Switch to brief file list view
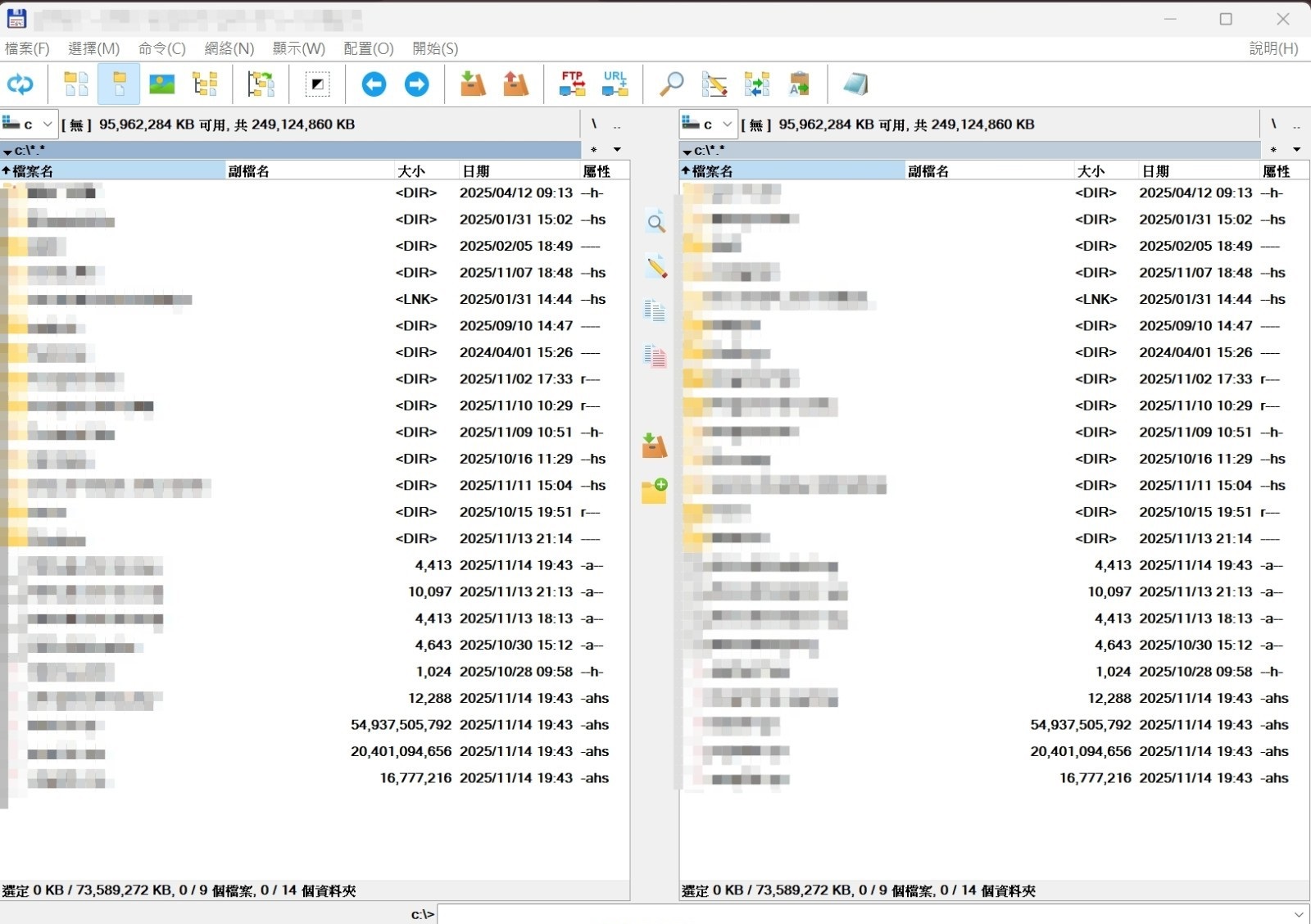This screenshot has width=1311, height=924. point(76,84)
